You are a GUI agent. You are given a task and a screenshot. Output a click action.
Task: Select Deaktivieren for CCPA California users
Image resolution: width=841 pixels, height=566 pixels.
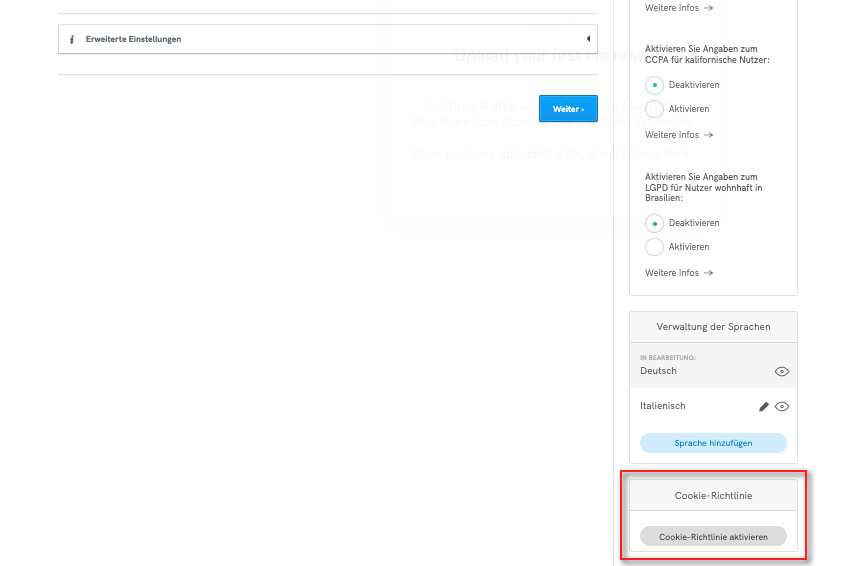655,85
